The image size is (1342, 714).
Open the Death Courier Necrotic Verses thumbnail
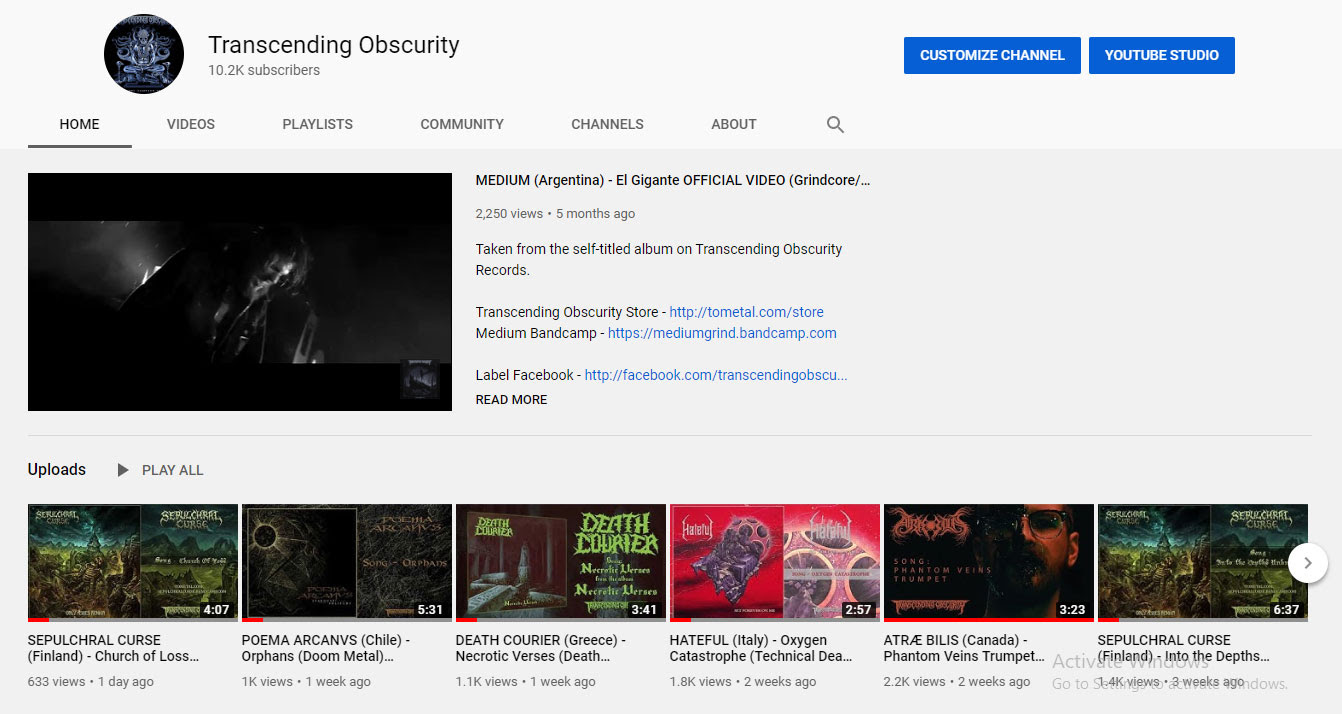(x=561, y=563)
